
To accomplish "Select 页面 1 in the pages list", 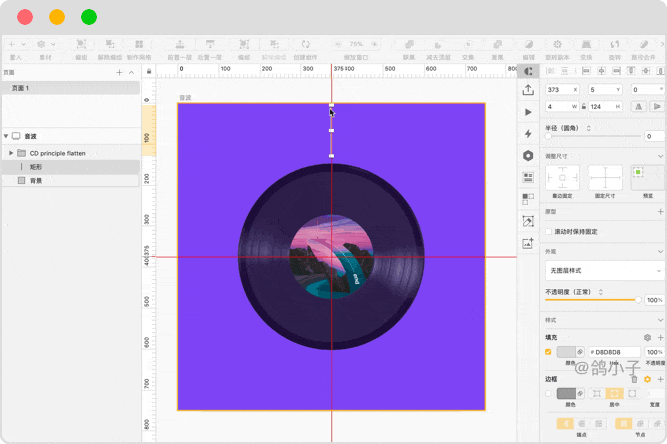I will 71,88.
